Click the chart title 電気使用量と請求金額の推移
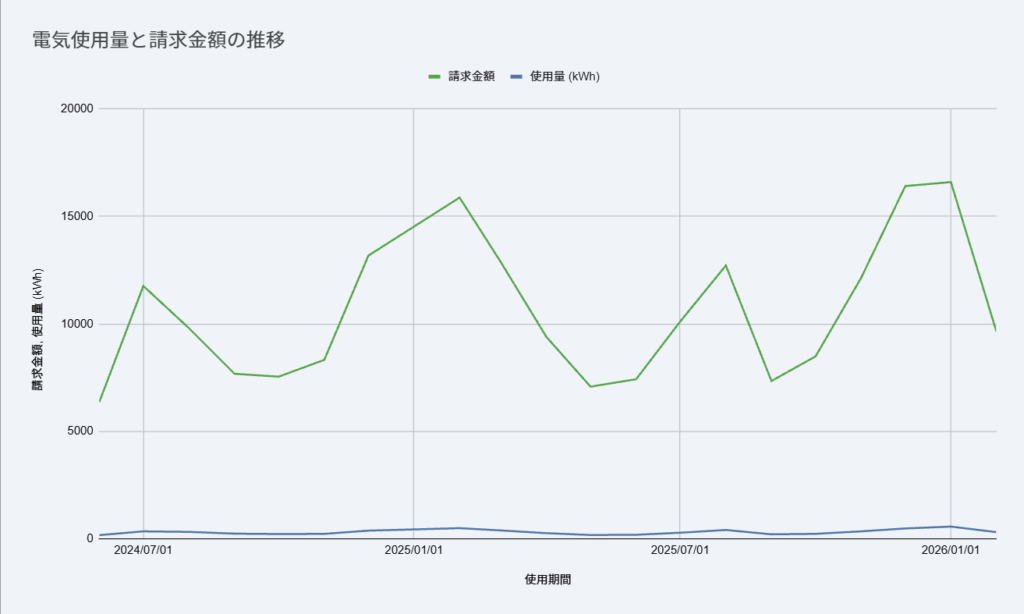 coord(159,40)
